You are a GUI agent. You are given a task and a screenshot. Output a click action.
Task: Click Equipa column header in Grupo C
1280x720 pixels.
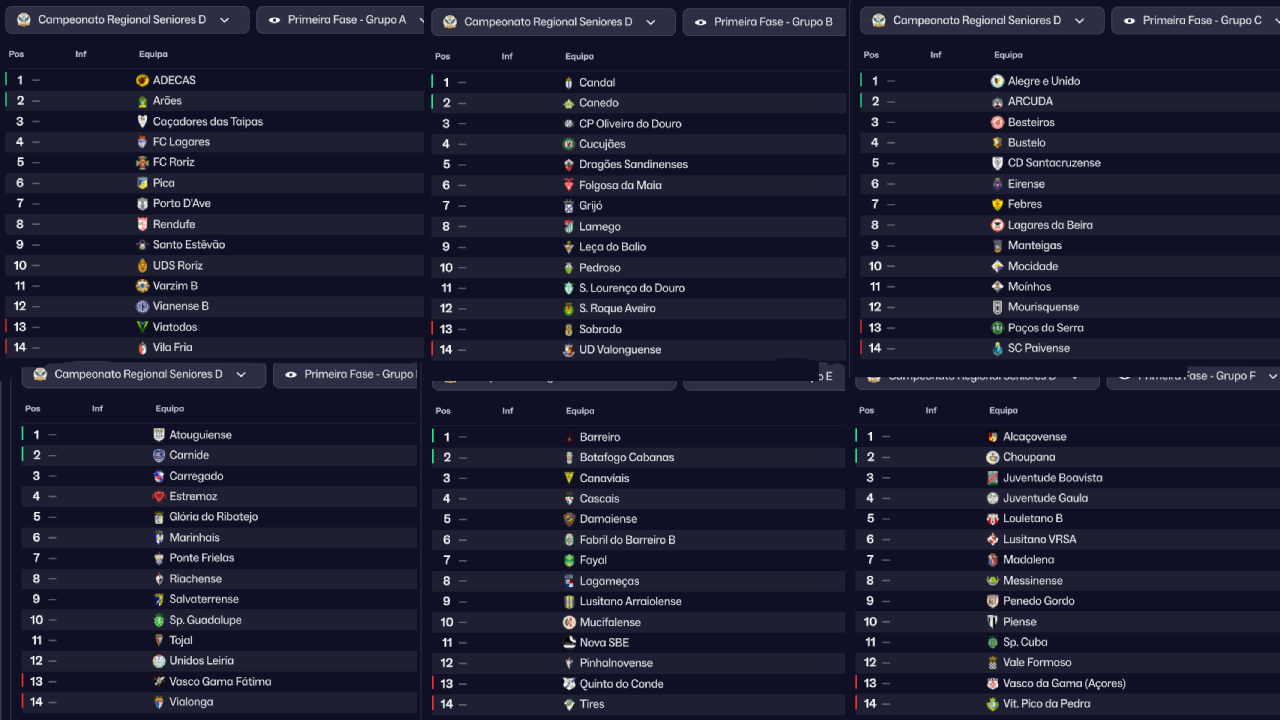coord(1008,55)
